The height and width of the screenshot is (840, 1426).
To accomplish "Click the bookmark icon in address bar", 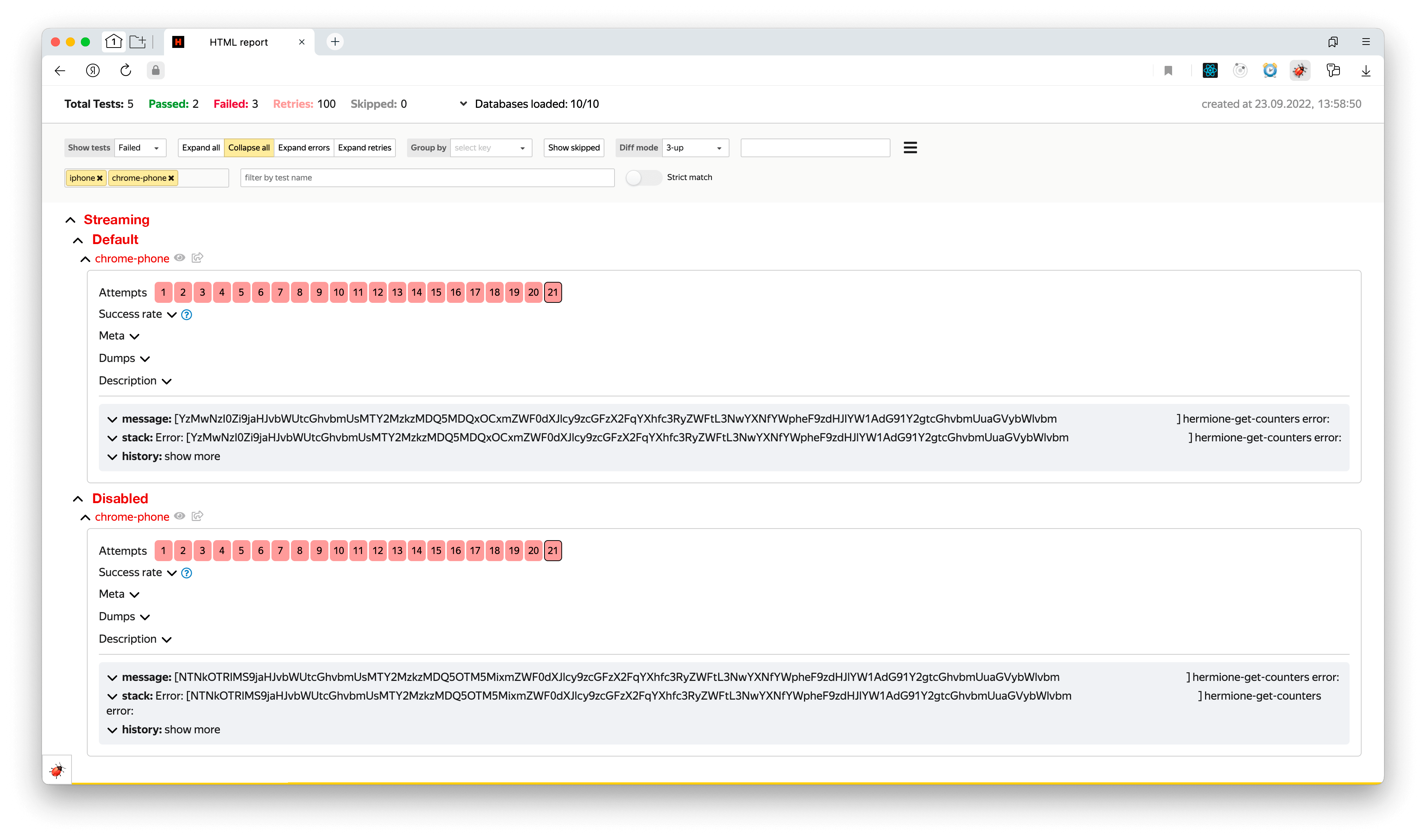I will (1168, 71).
